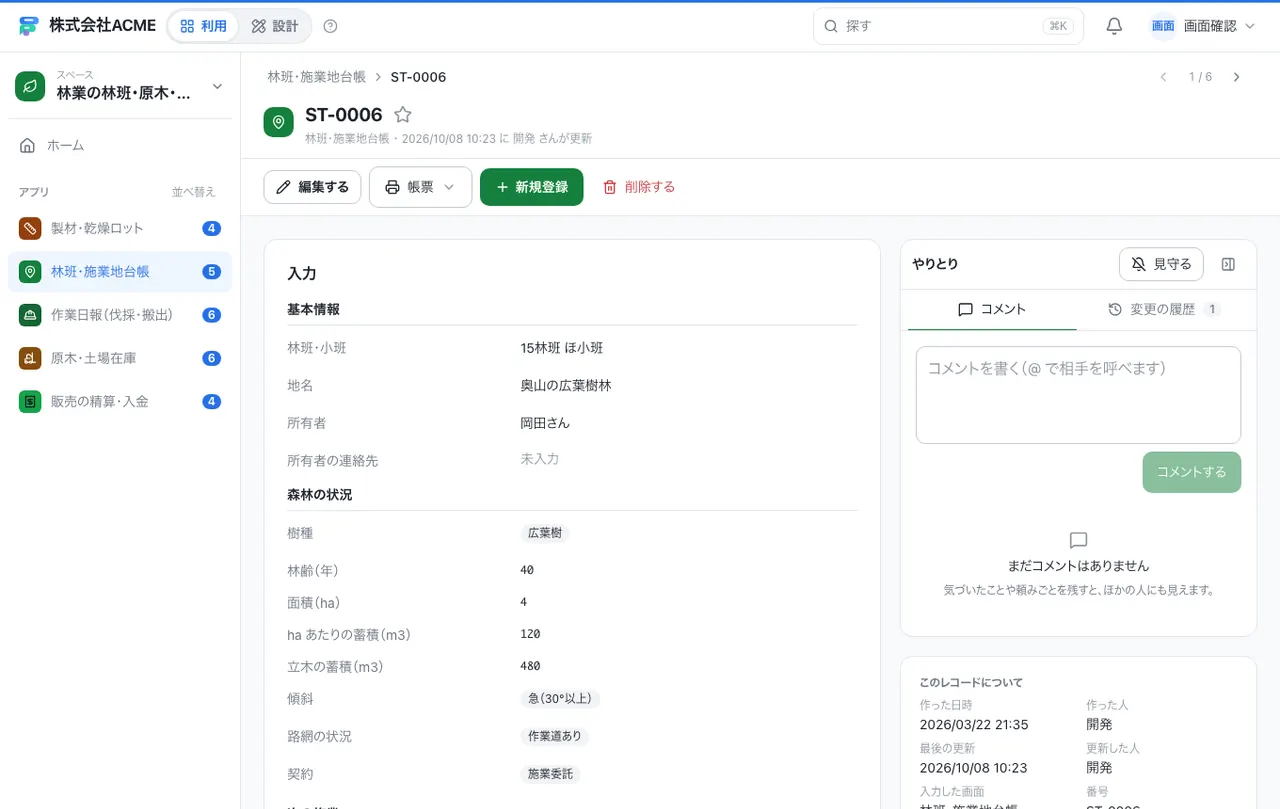
Task: Click the 施業委託 contract tag
Action: coord(550,774)
